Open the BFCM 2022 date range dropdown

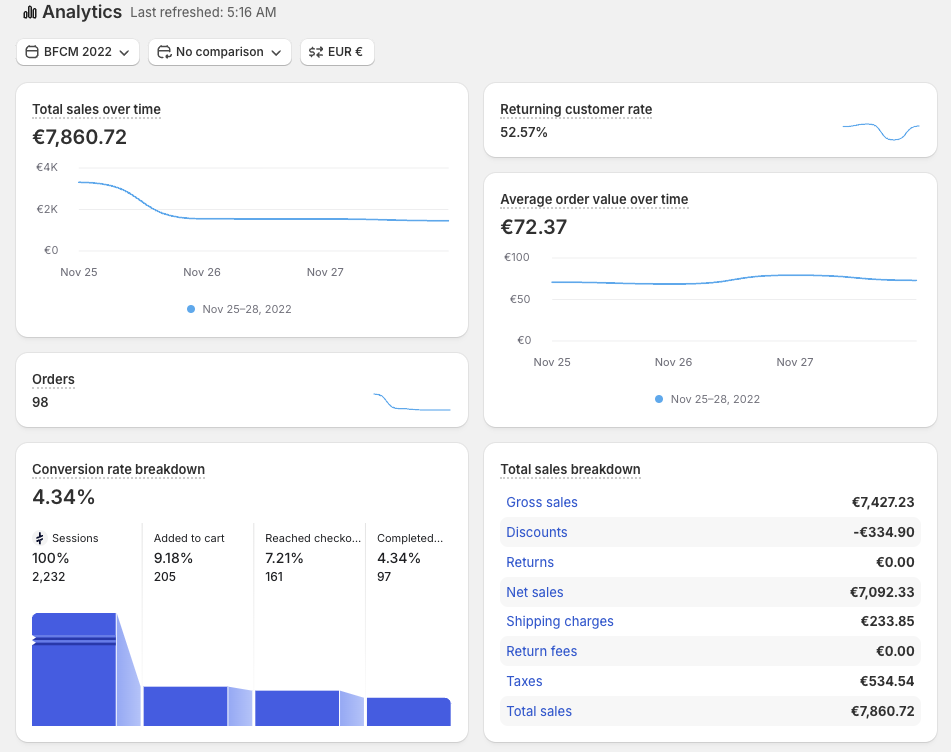tap(78, 52)
